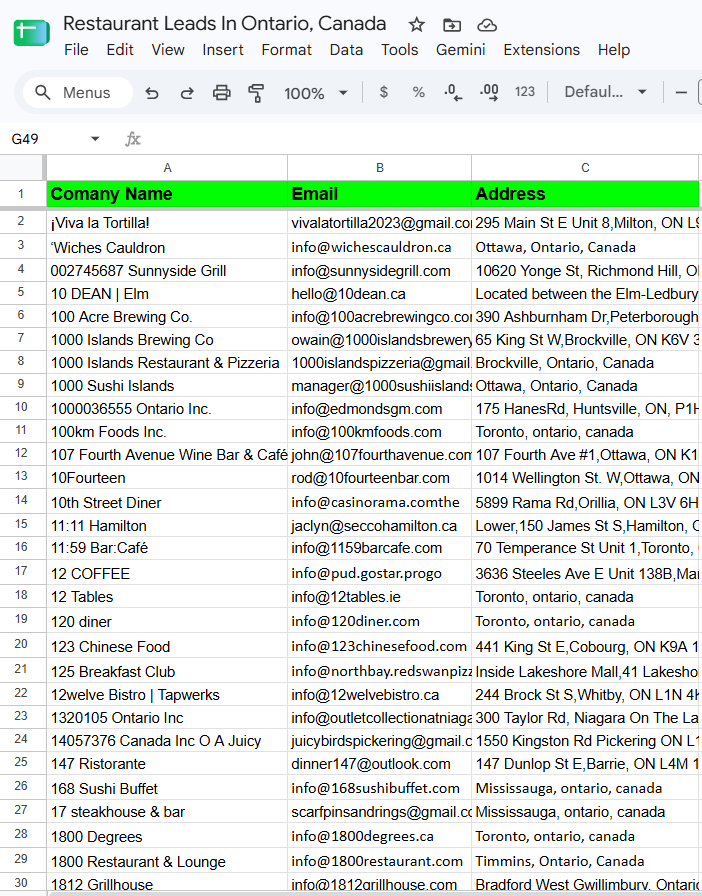Select cell 1800 Restaurant & Lounge

[167, 861]
